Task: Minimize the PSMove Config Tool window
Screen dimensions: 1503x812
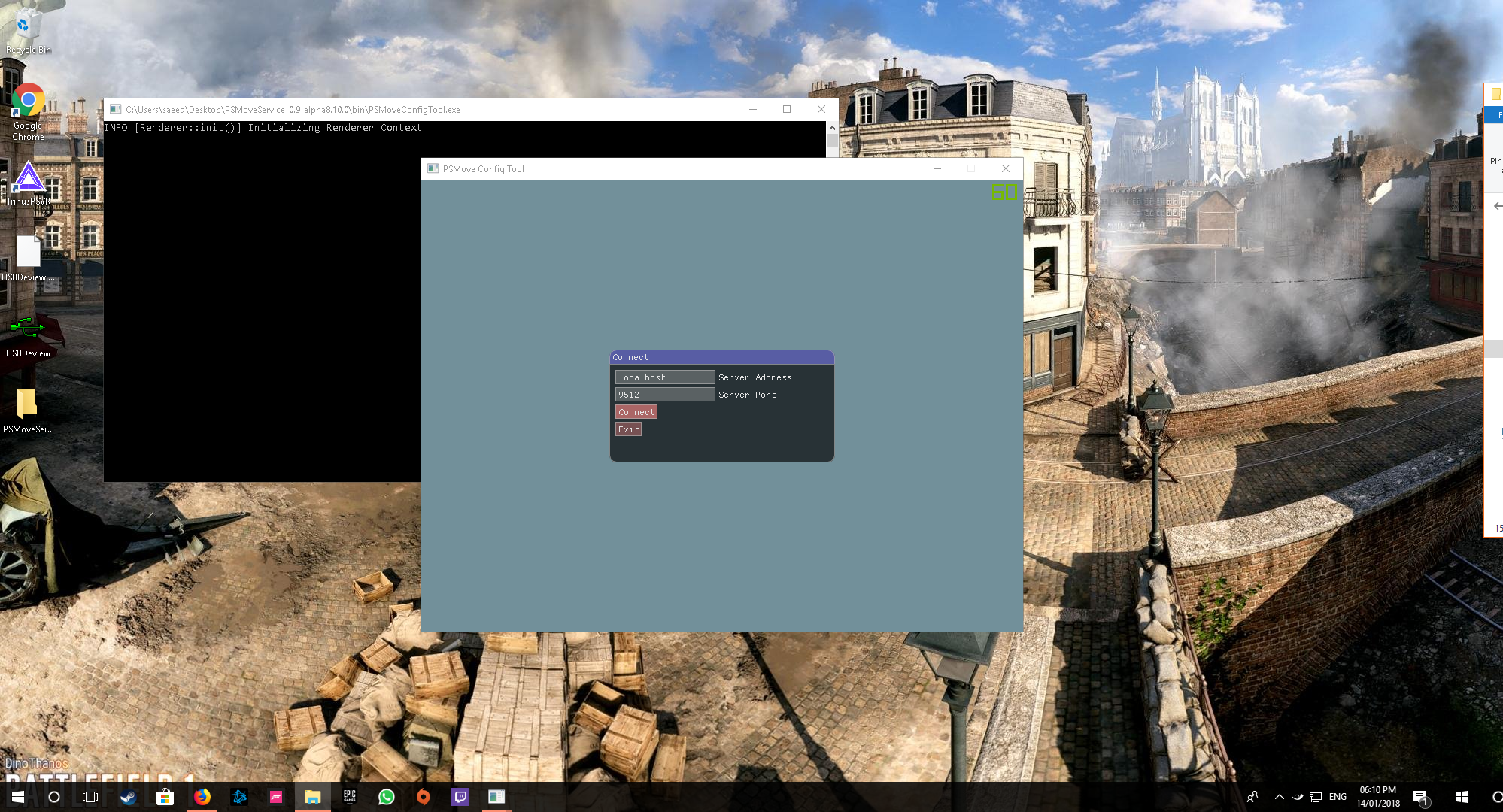Action: pyautogui.click(x=937, y=168)
